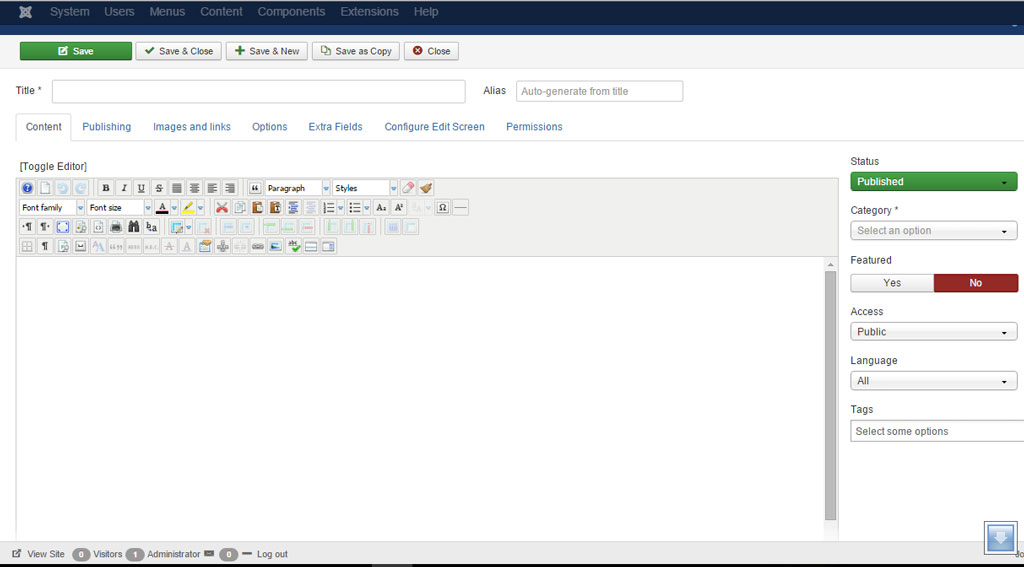Open the Content menu in top bar
The height and width of the screenshot is (567, 1024).
point(221,12)
